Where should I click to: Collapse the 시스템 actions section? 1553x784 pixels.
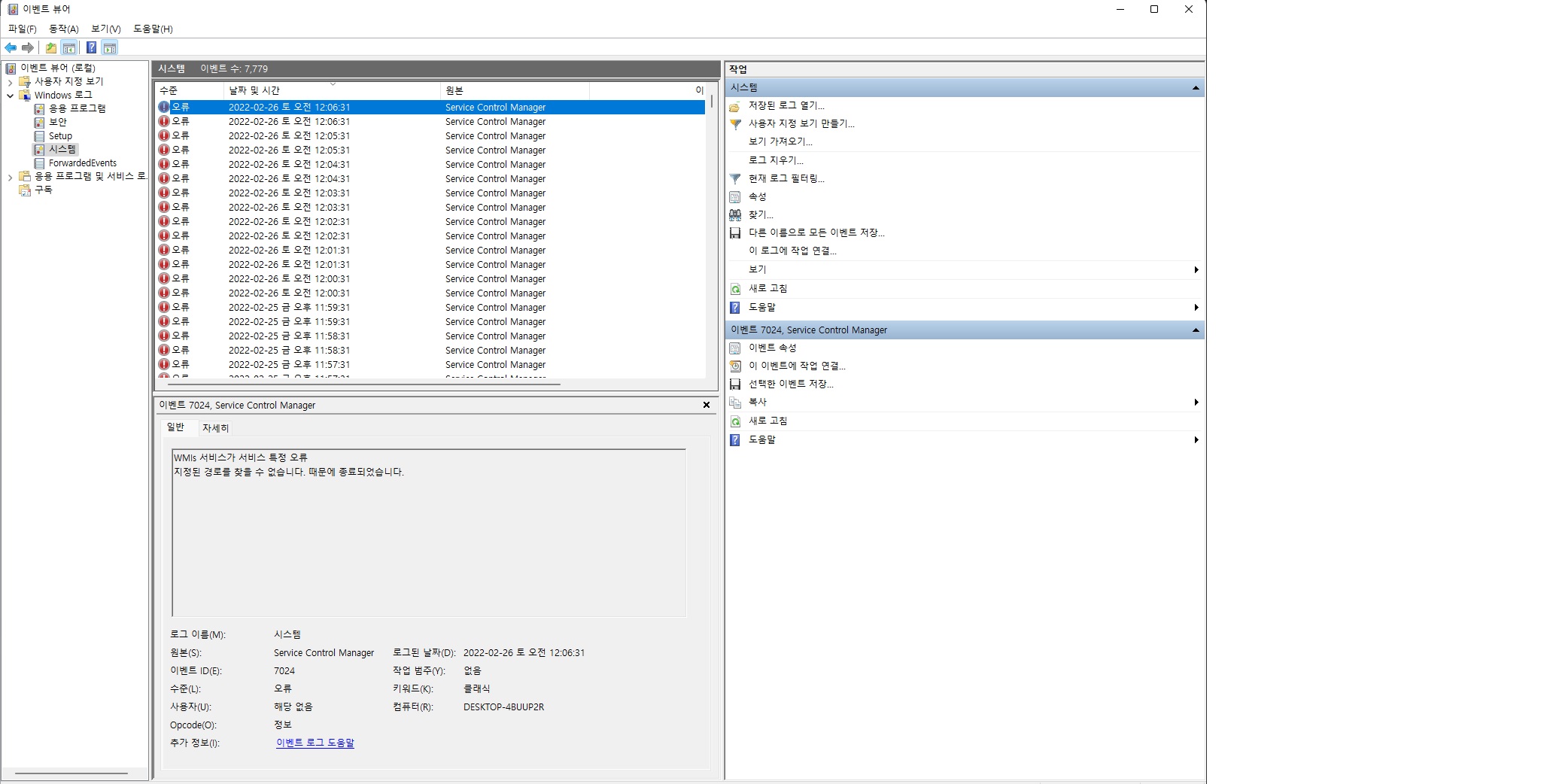click(1196, 88)
